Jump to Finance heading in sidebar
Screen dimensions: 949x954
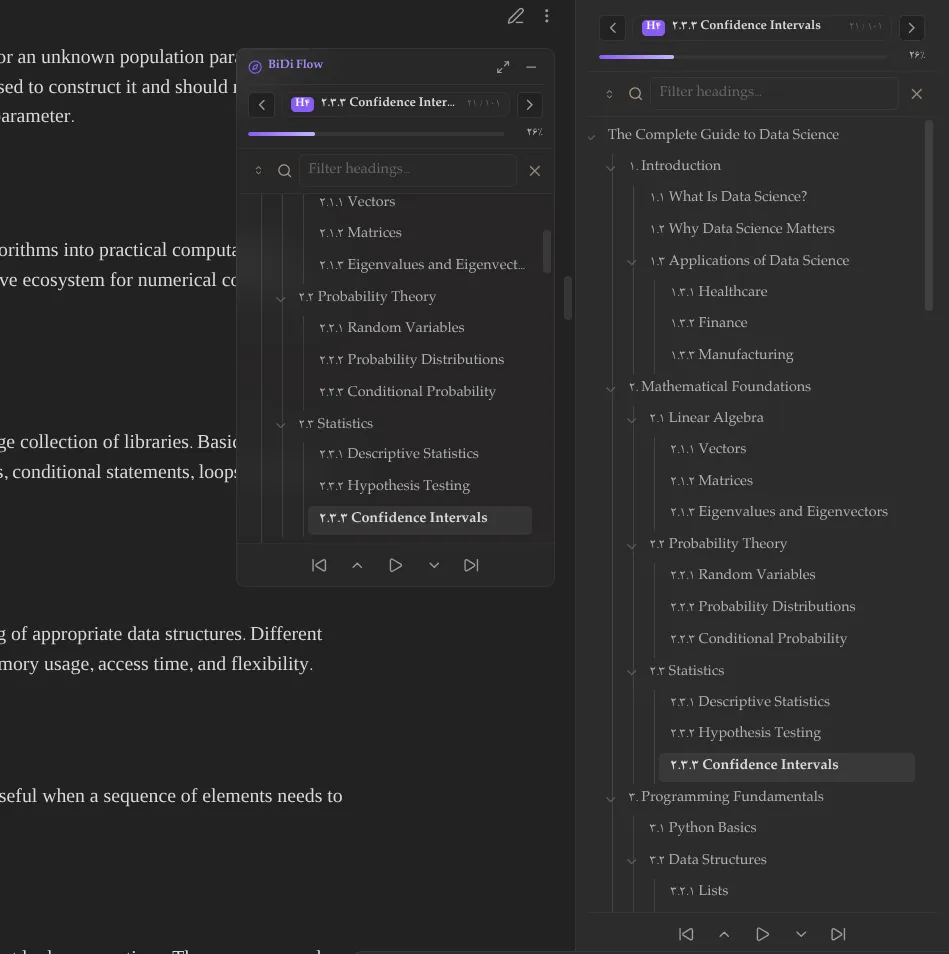pyautogui.click(x=709, y=323)
